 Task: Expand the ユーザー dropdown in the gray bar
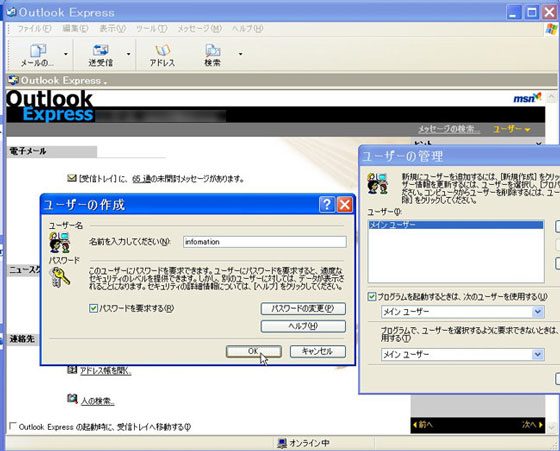(512, 129)
